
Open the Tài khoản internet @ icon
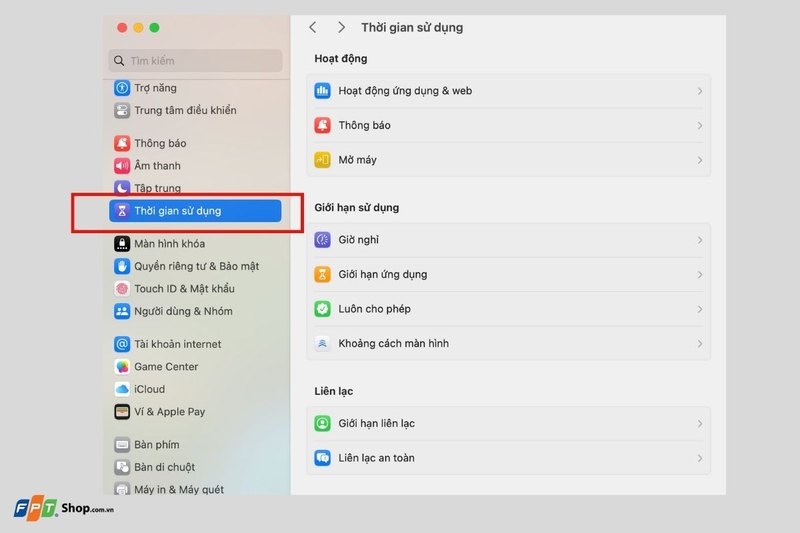pyautogui.click(x=122, y=344)
